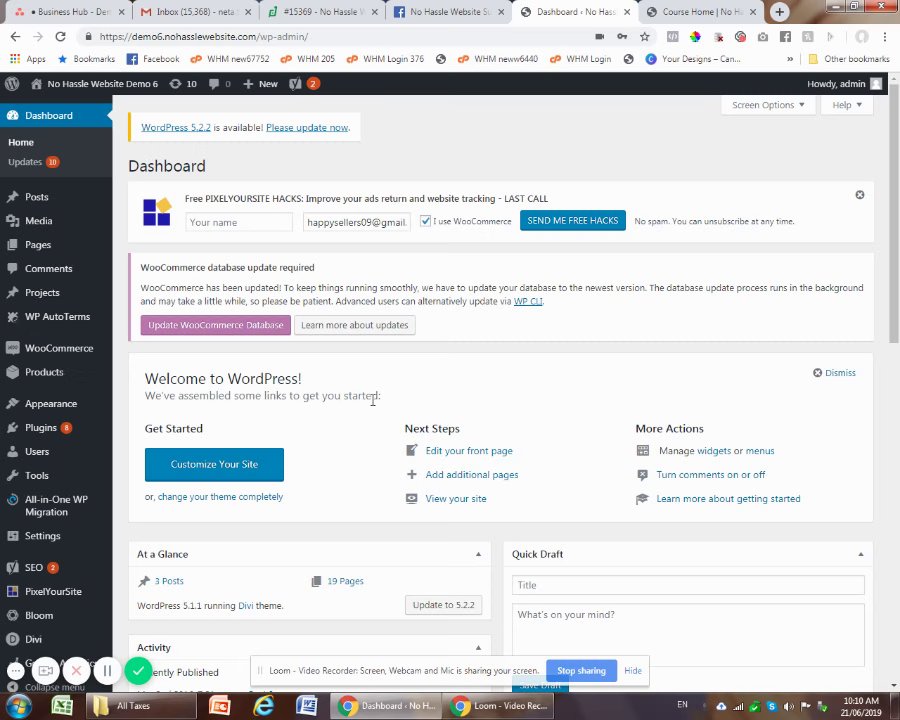900x720 pixels.
Task: Open 19 Pages link in At a Glance
Action: [x=345, y=581]
